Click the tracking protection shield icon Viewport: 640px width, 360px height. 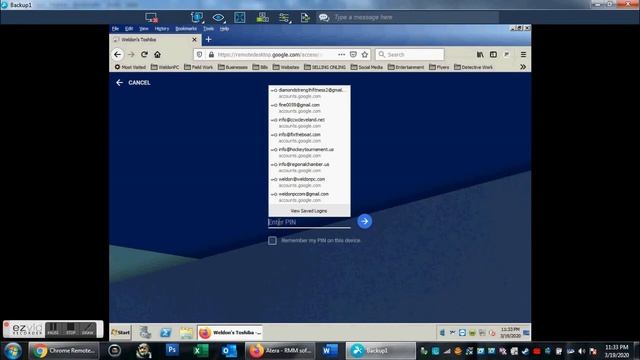pyautogui.click(x=199, y=54)
